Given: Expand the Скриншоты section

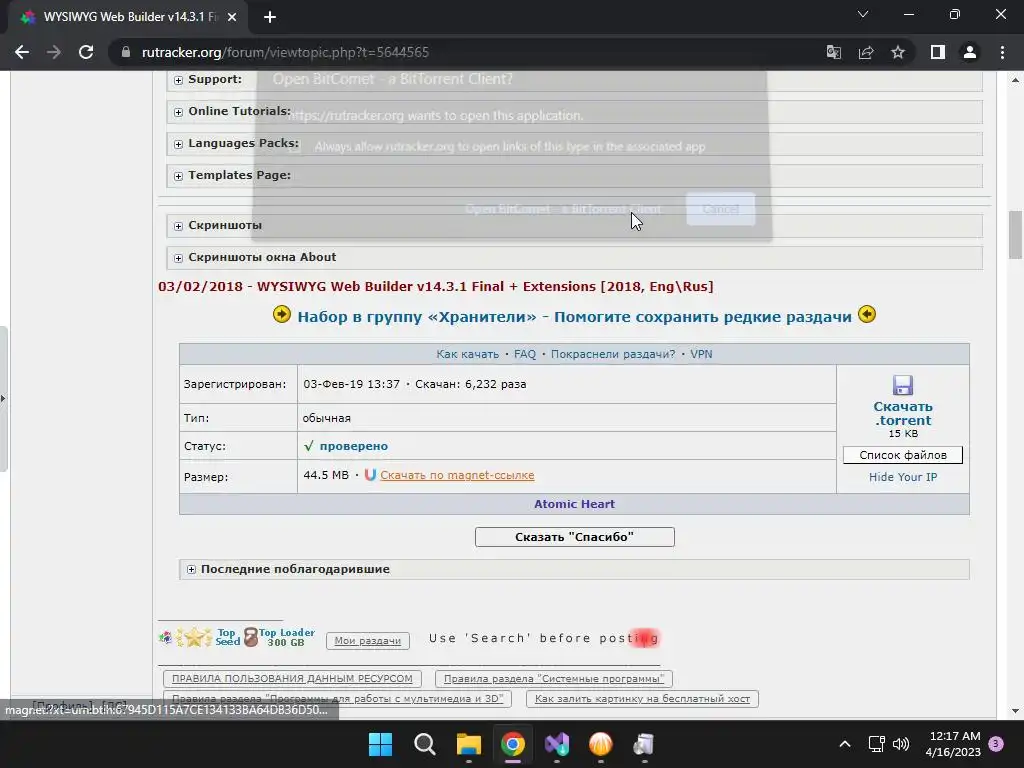Looking at the screenshot, I should tap(178, 226).
